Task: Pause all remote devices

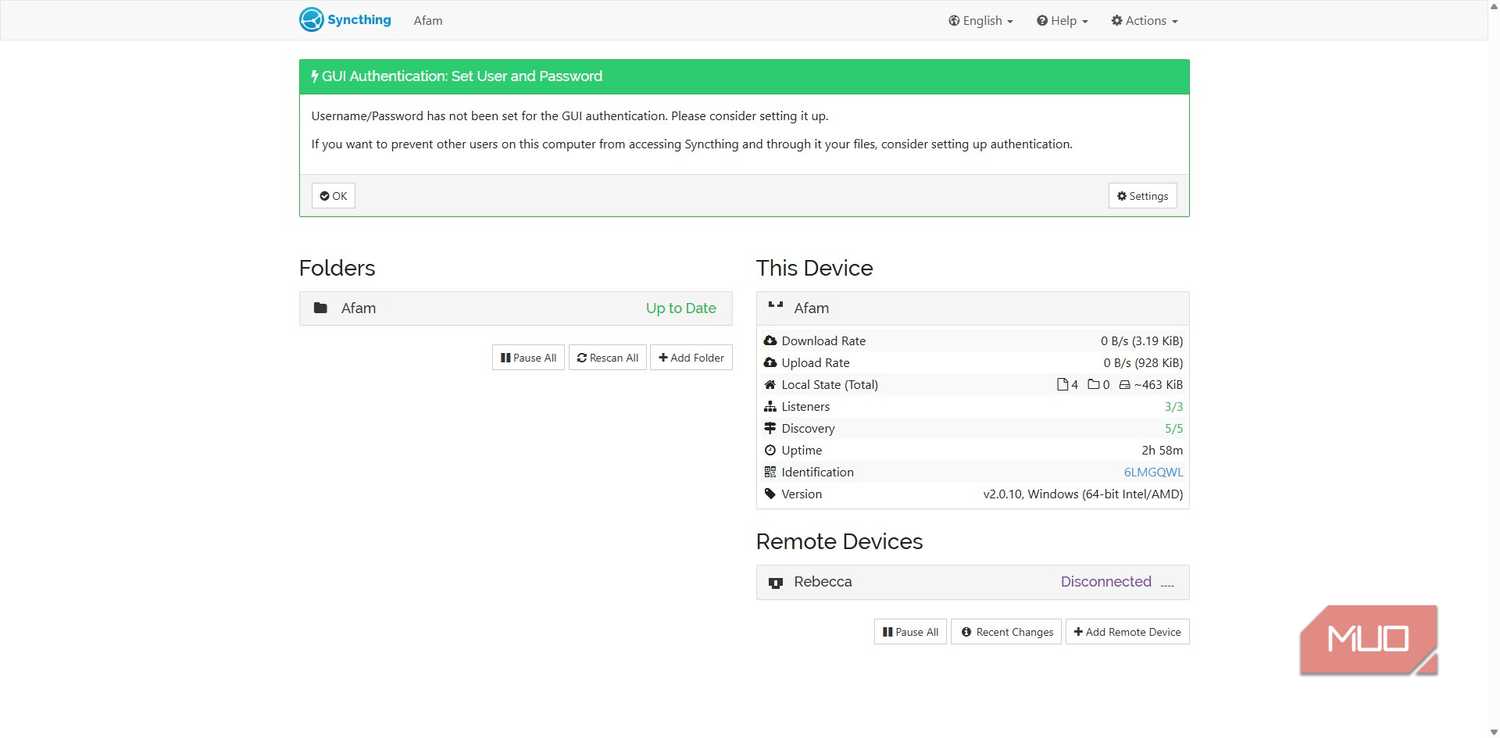Action: click(910, 632)
